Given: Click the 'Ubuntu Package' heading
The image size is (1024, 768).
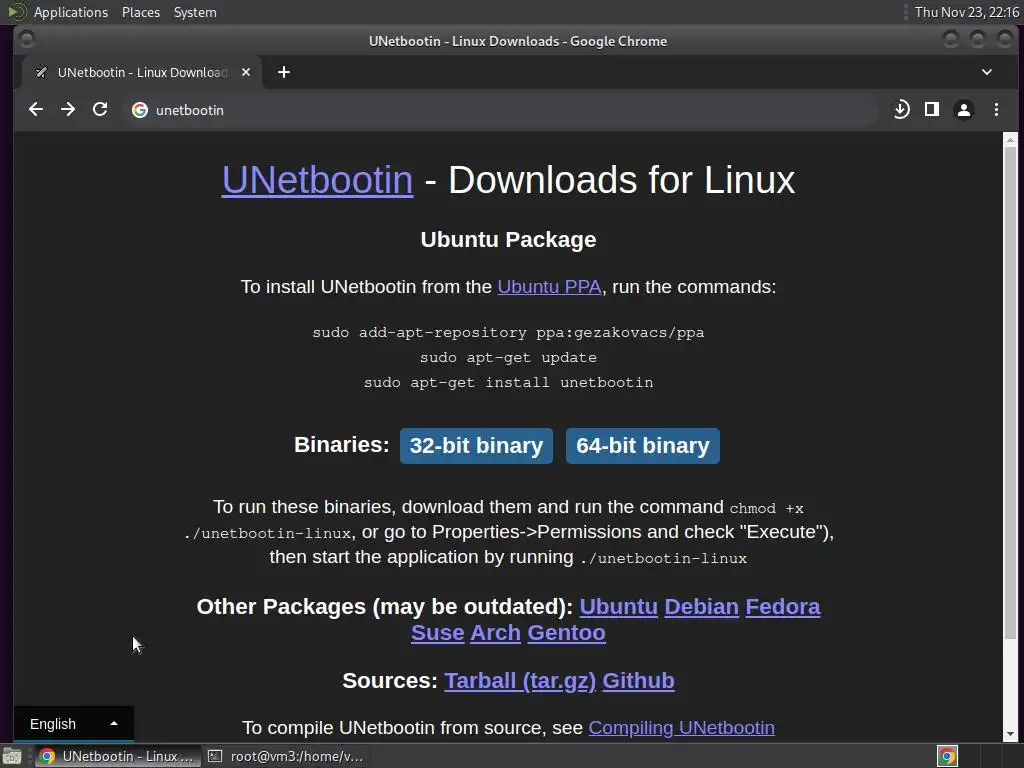Looking at the screenshot, I should [508, 240].
